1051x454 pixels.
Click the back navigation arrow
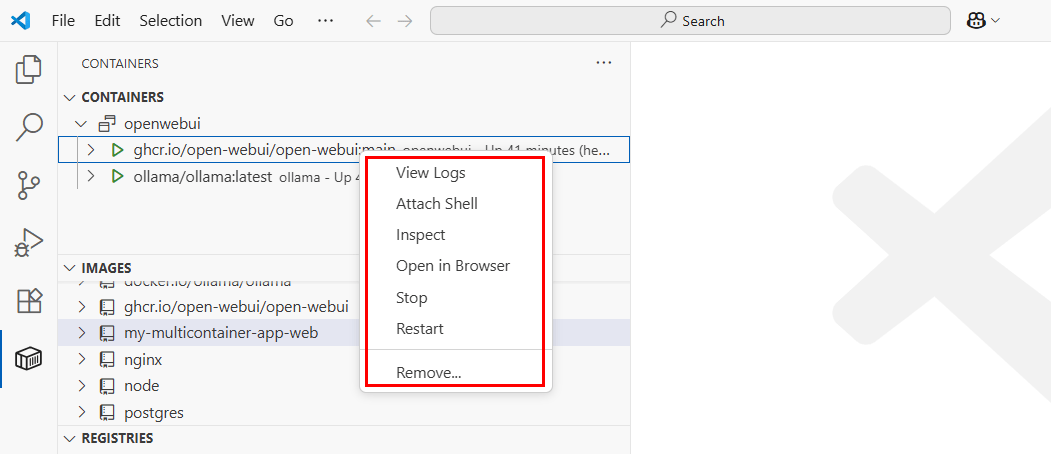(374, 20)
